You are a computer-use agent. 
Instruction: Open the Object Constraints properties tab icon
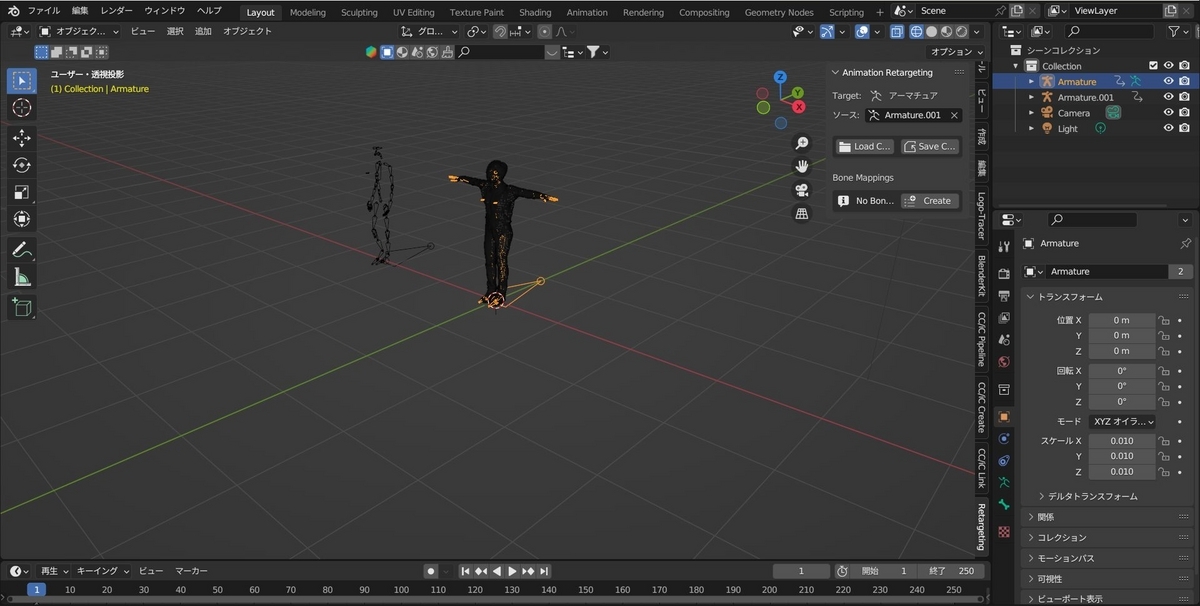(1004, 460)
